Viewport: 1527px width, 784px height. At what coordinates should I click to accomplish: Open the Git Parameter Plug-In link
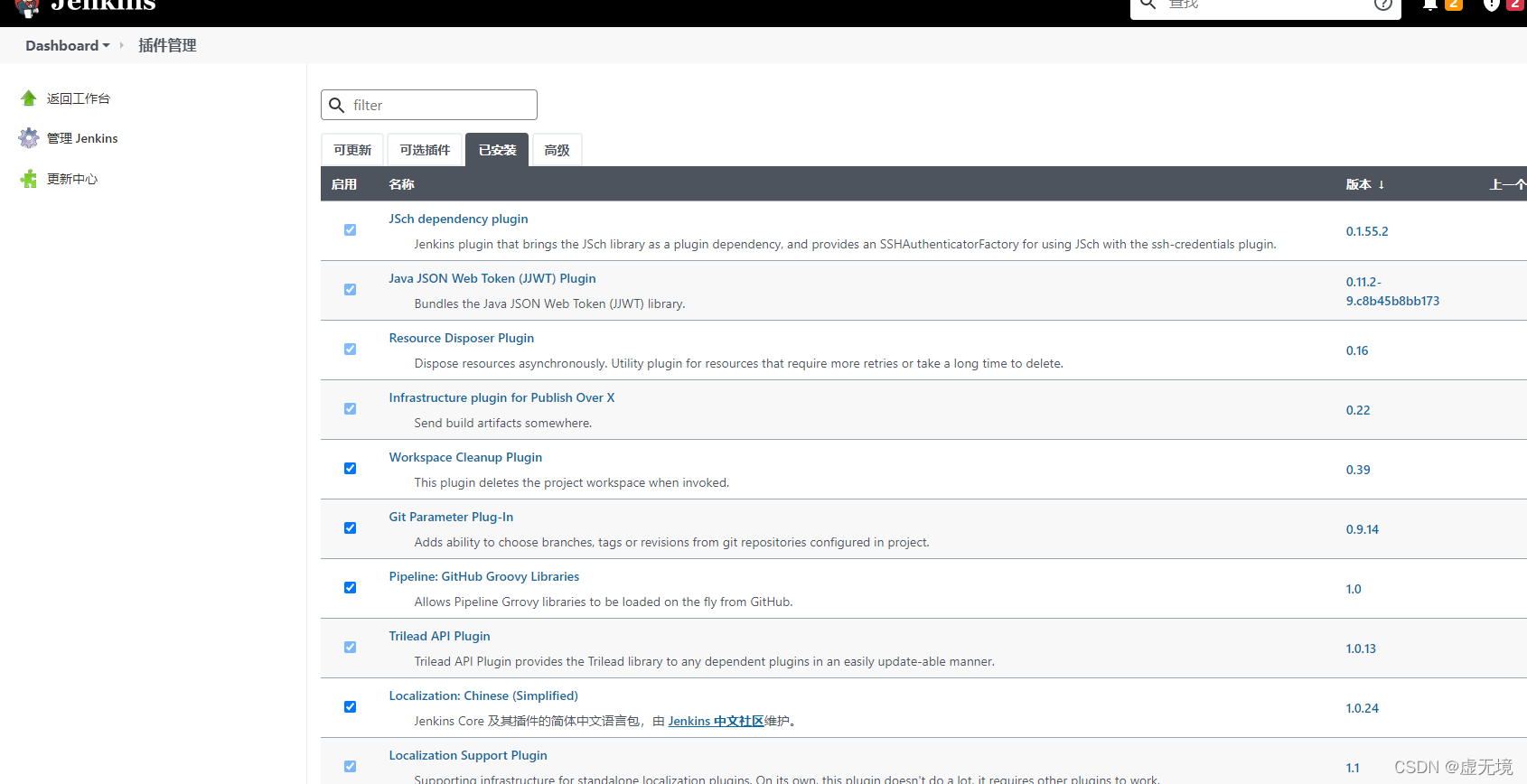point(451,518)
